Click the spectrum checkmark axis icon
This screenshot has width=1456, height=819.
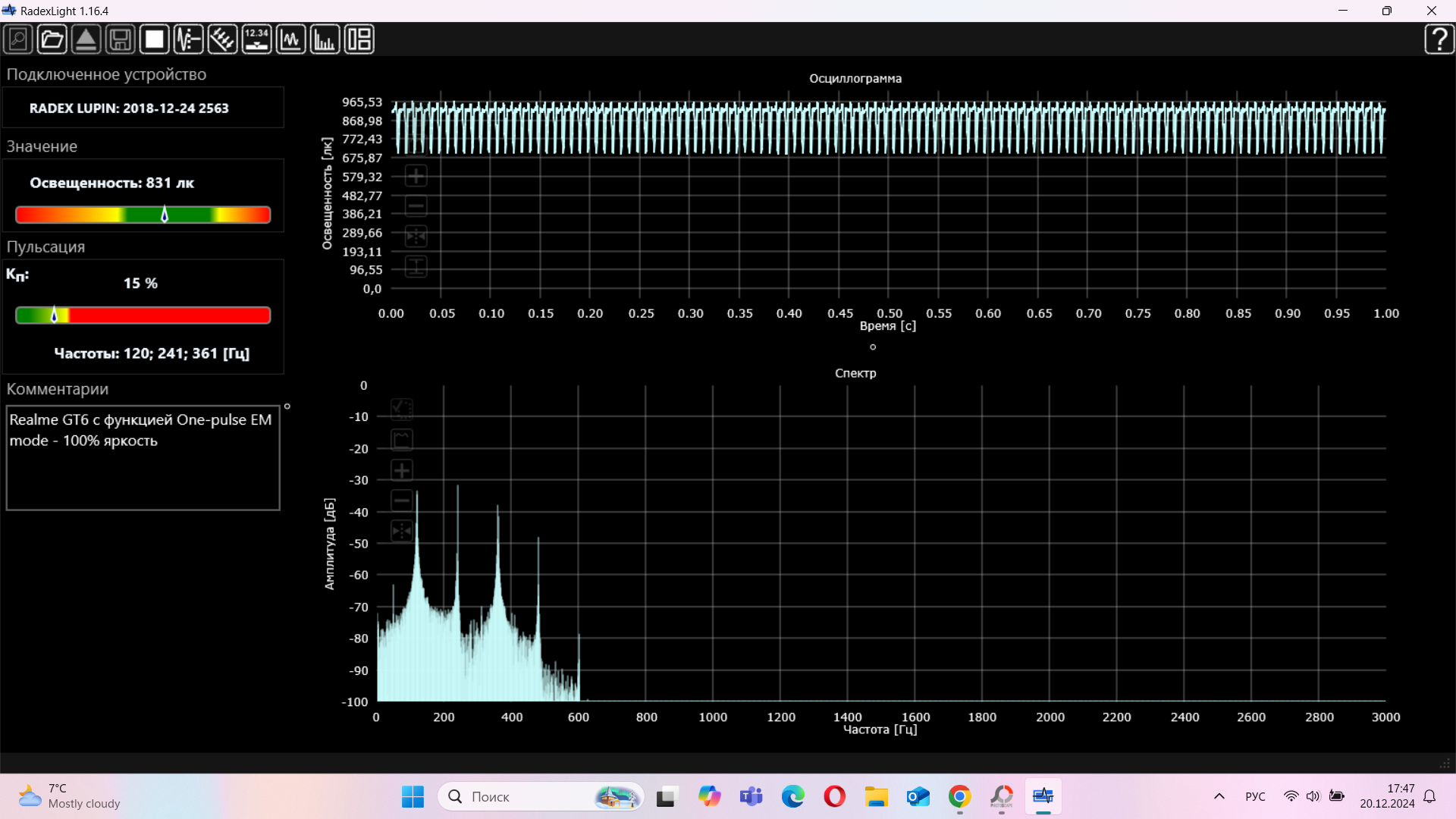(402, 409)
